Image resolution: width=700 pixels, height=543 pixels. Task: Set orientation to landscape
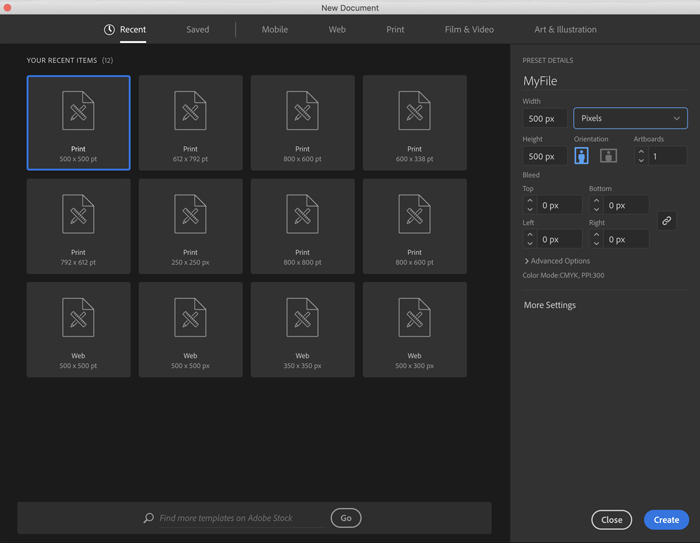tap(608, 156)
